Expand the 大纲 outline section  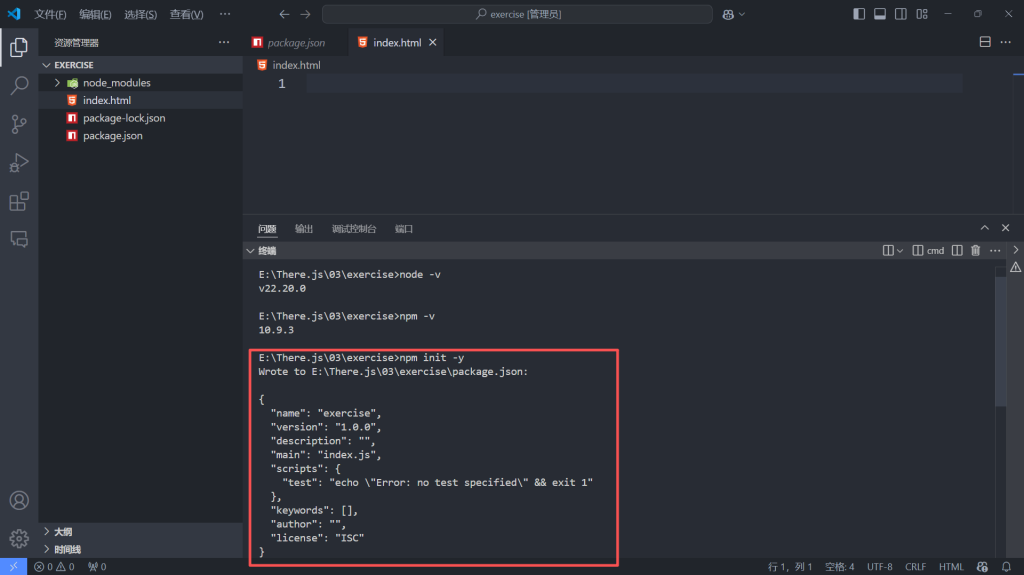[x=46, y=532]
